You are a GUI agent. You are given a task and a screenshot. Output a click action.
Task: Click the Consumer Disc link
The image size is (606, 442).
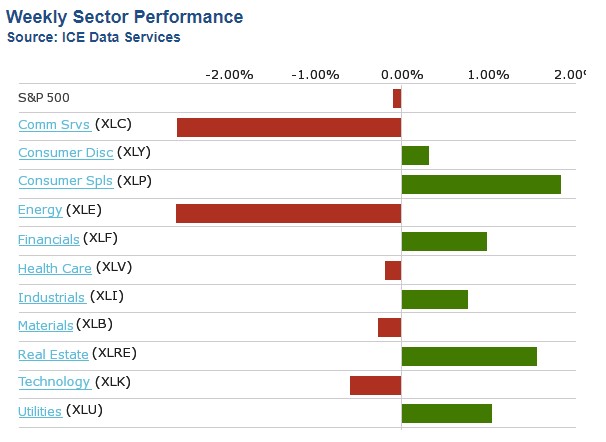point(65,153)
